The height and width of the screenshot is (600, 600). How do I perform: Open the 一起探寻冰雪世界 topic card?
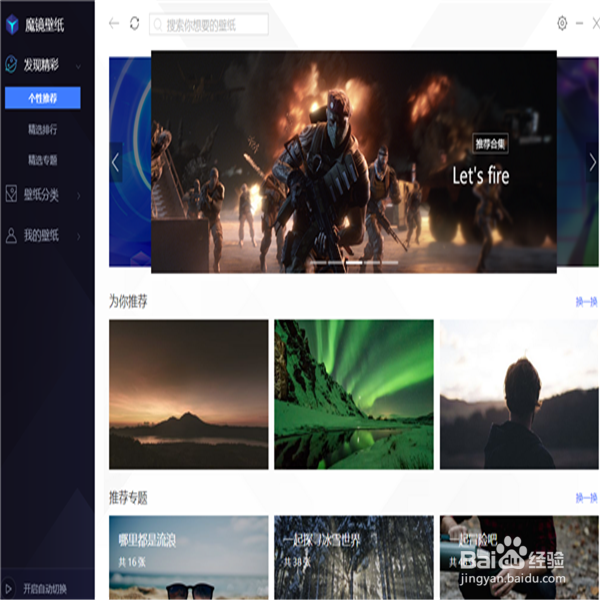pos(354,558)
